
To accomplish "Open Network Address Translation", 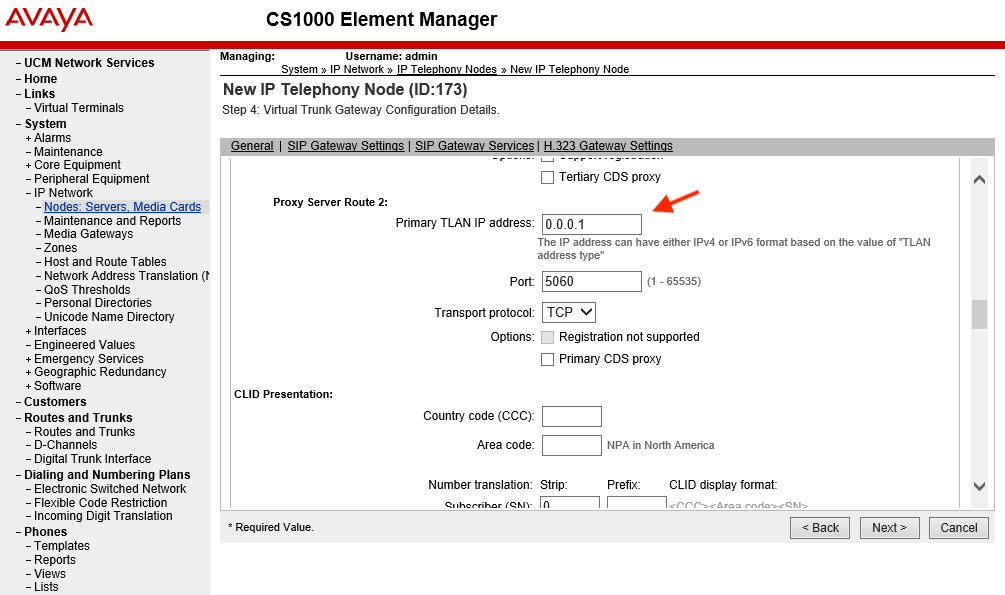I will coord(126,276).
